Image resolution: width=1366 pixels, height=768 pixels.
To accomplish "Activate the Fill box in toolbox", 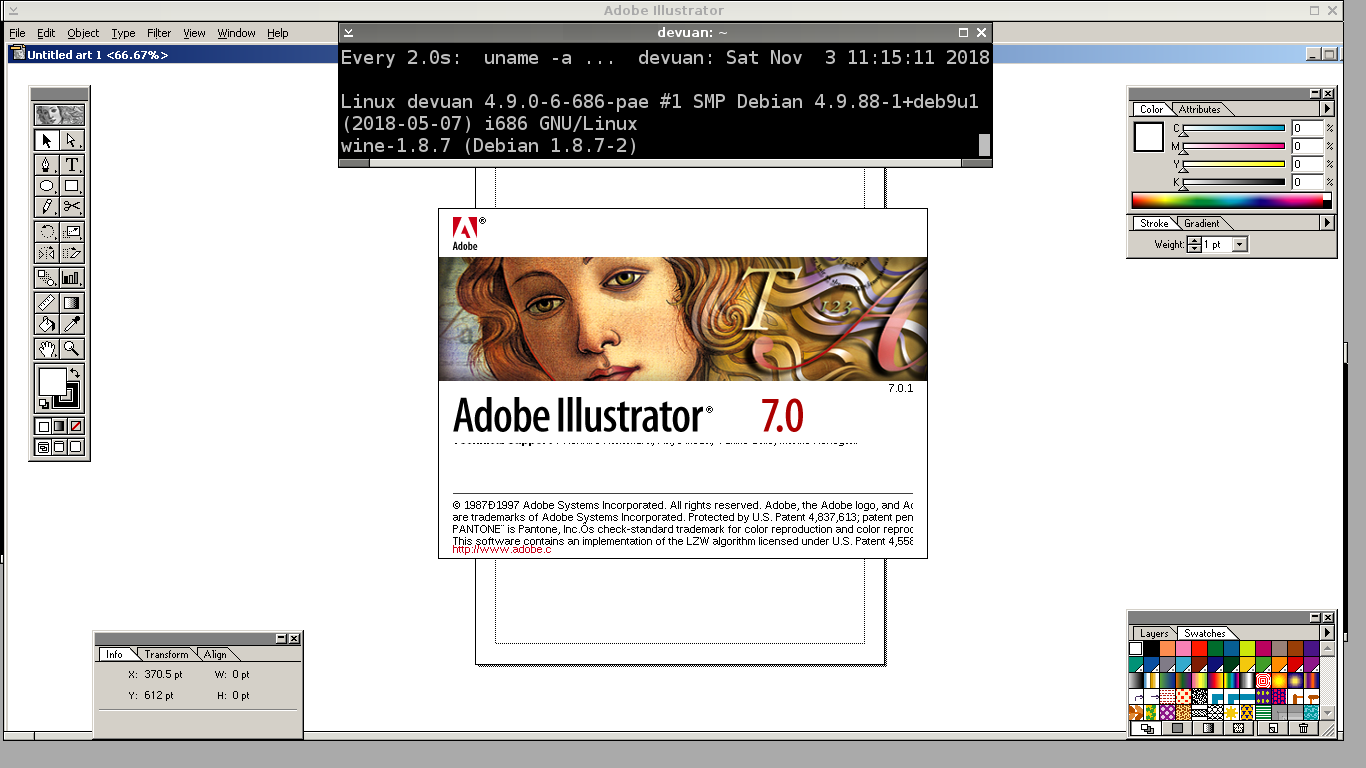I will tap(53, 381).
